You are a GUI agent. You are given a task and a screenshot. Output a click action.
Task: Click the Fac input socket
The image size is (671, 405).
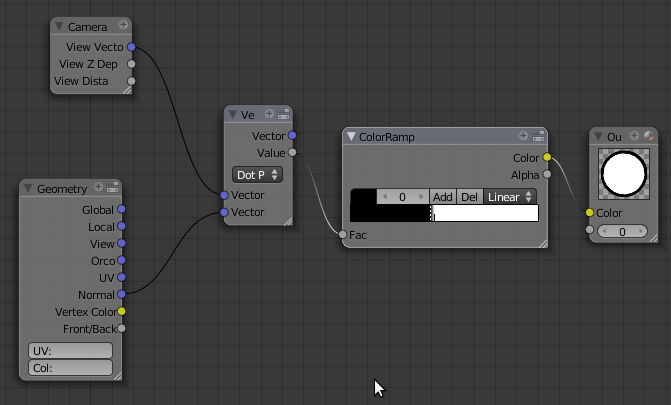click(x=342, y=235)
